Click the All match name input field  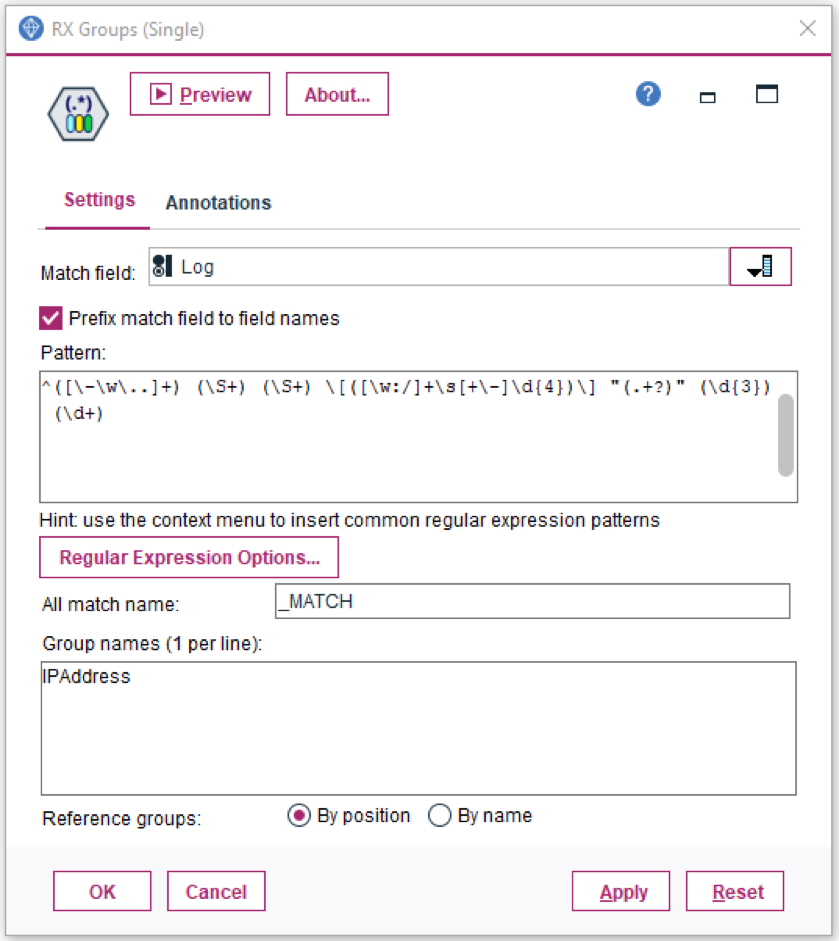(532, 601)
